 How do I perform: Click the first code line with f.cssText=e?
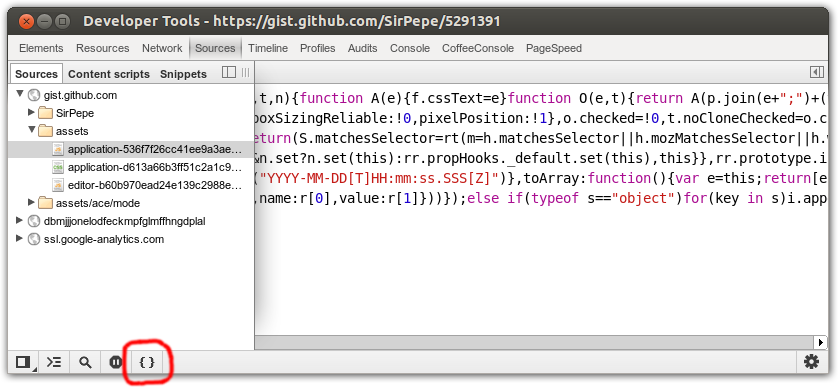(541, 98)
